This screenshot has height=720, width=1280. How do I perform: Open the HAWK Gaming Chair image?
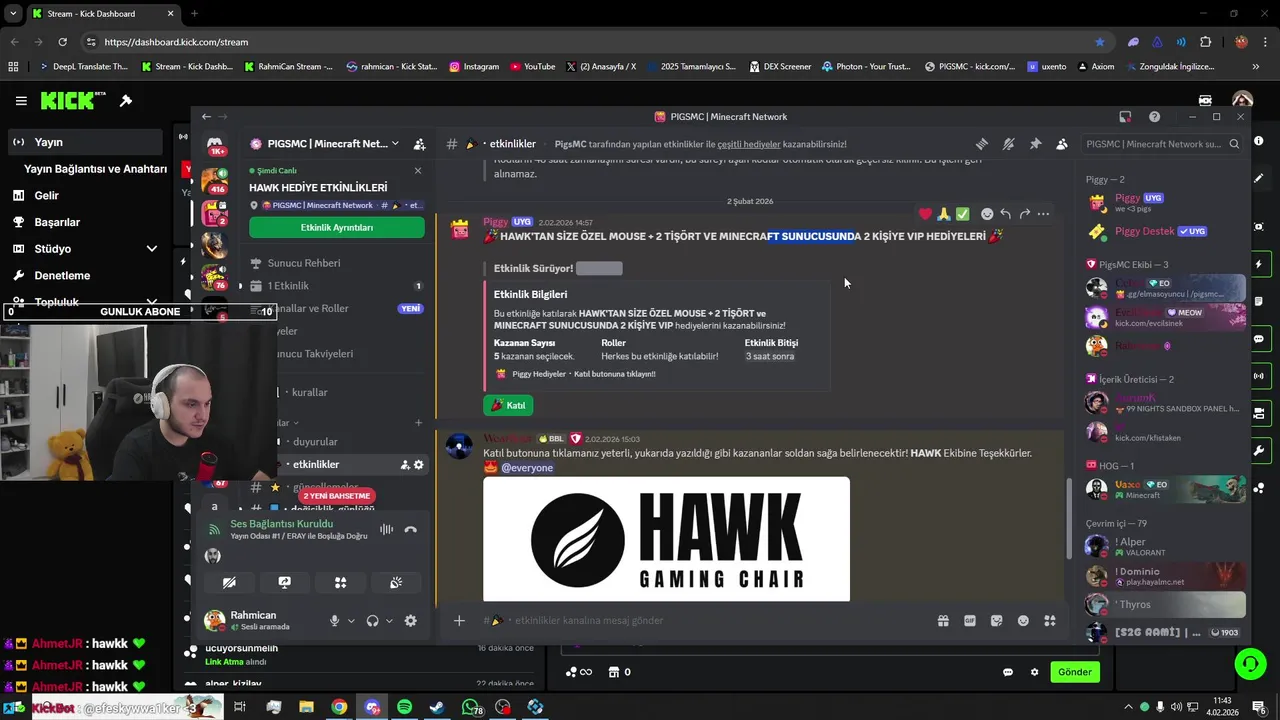(666, 539)
